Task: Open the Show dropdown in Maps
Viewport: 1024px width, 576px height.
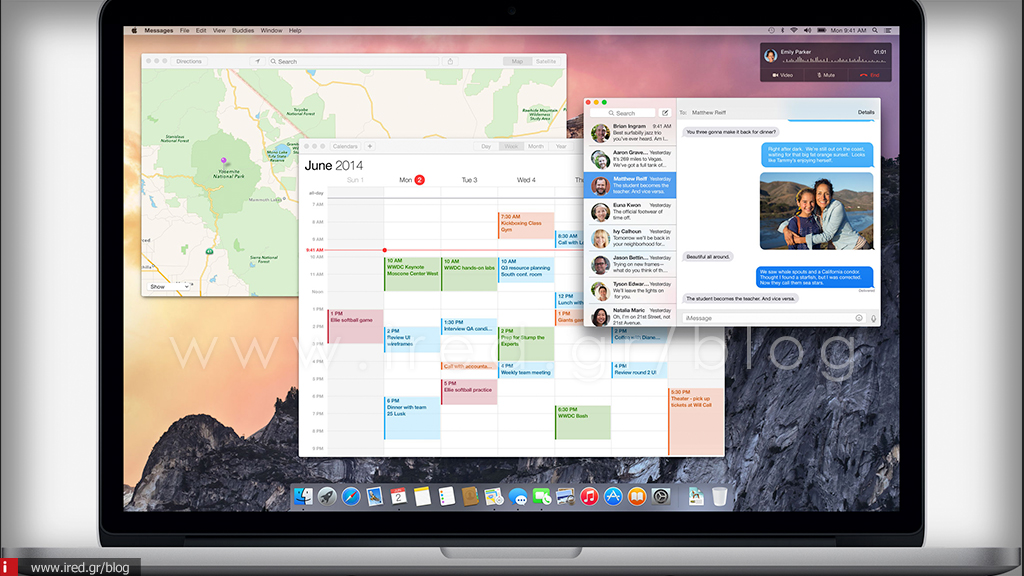Action: 169,287
